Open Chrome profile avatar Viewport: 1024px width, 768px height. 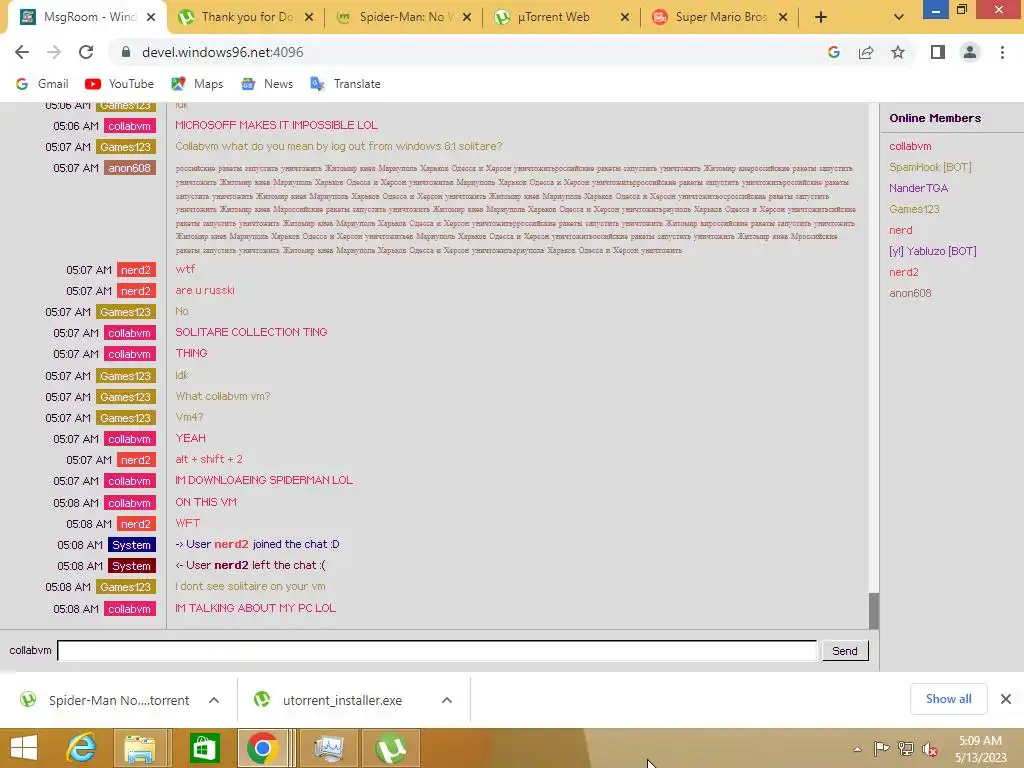[970, 52]
